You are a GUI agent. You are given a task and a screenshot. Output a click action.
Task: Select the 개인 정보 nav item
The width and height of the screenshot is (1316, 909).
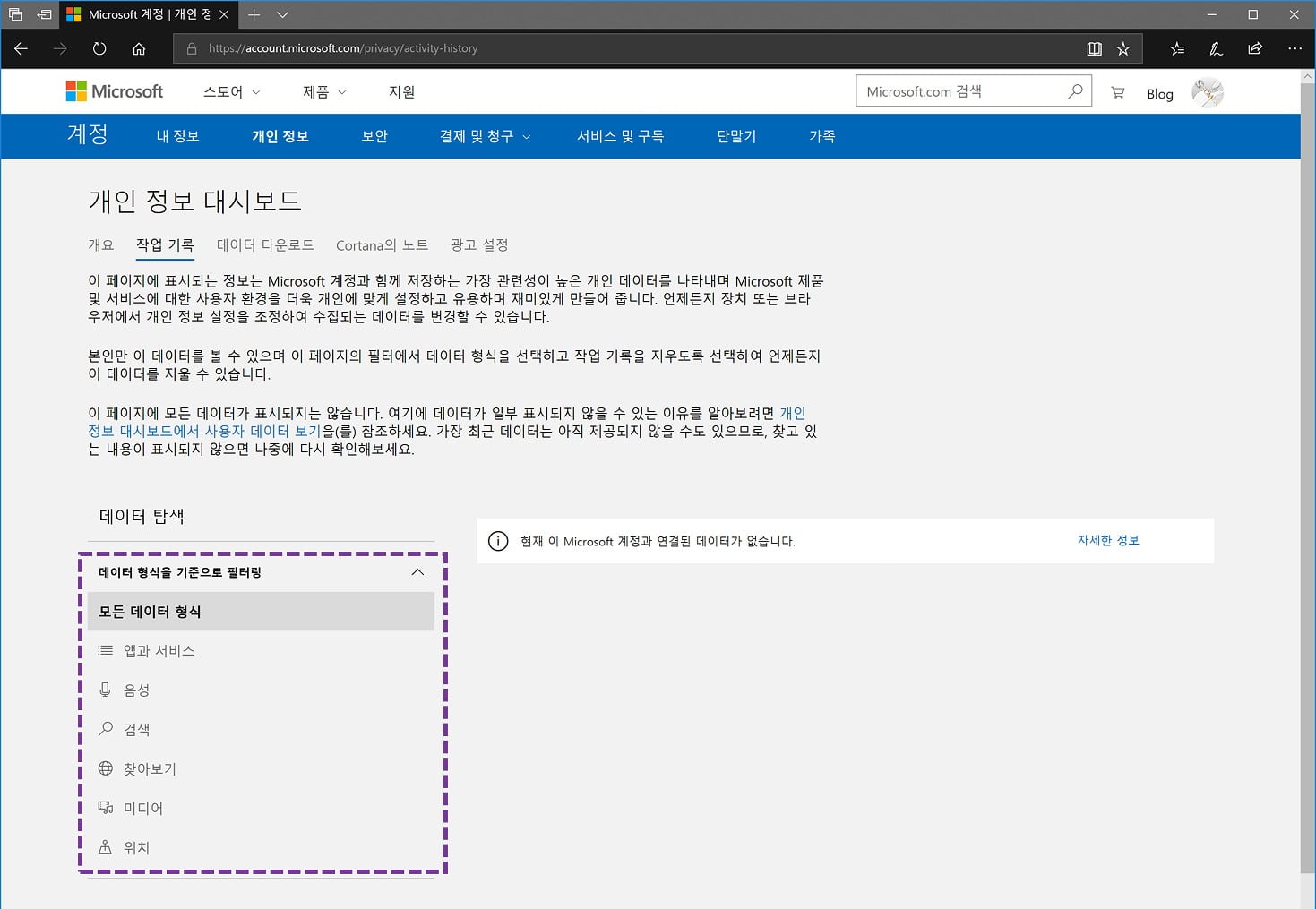(x=280, y=136)
